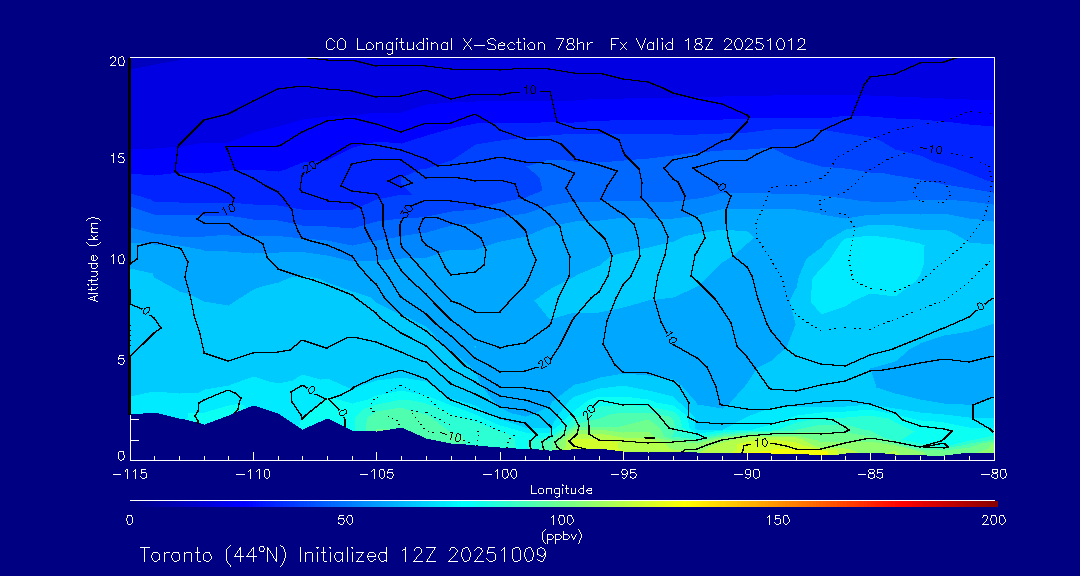Select the colorbar's 200 value label

tap(993, 520)
